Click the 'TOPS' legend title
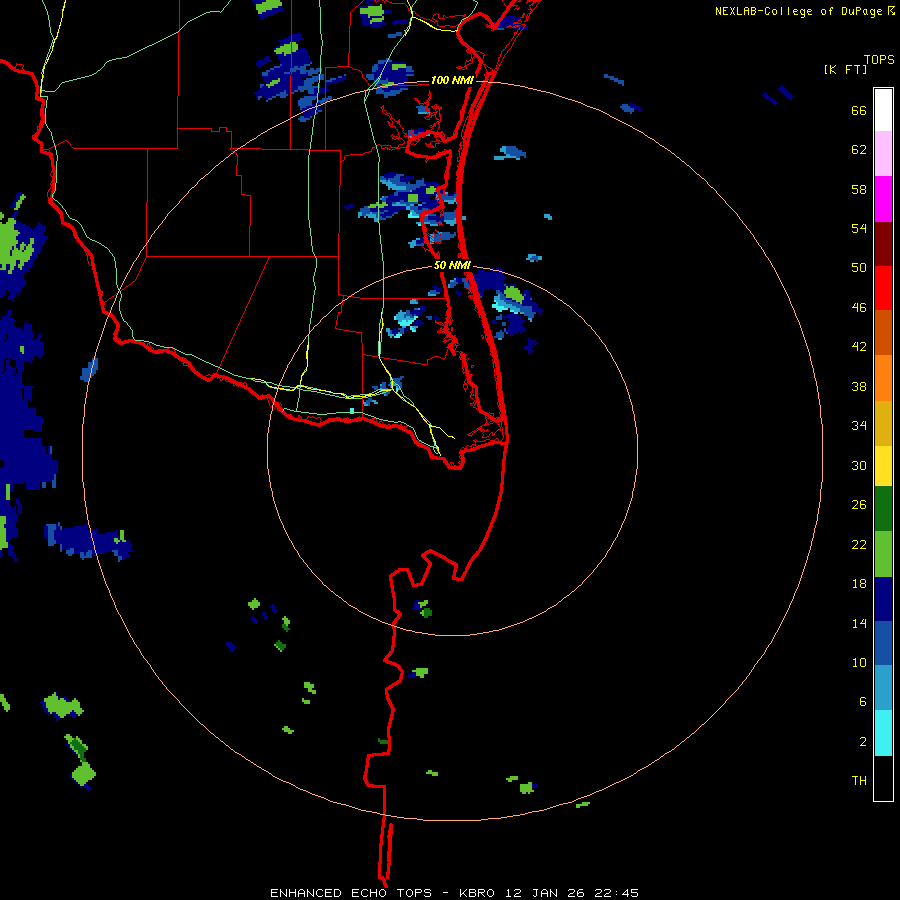The image size is (900, 900). [x=879, y=59]
